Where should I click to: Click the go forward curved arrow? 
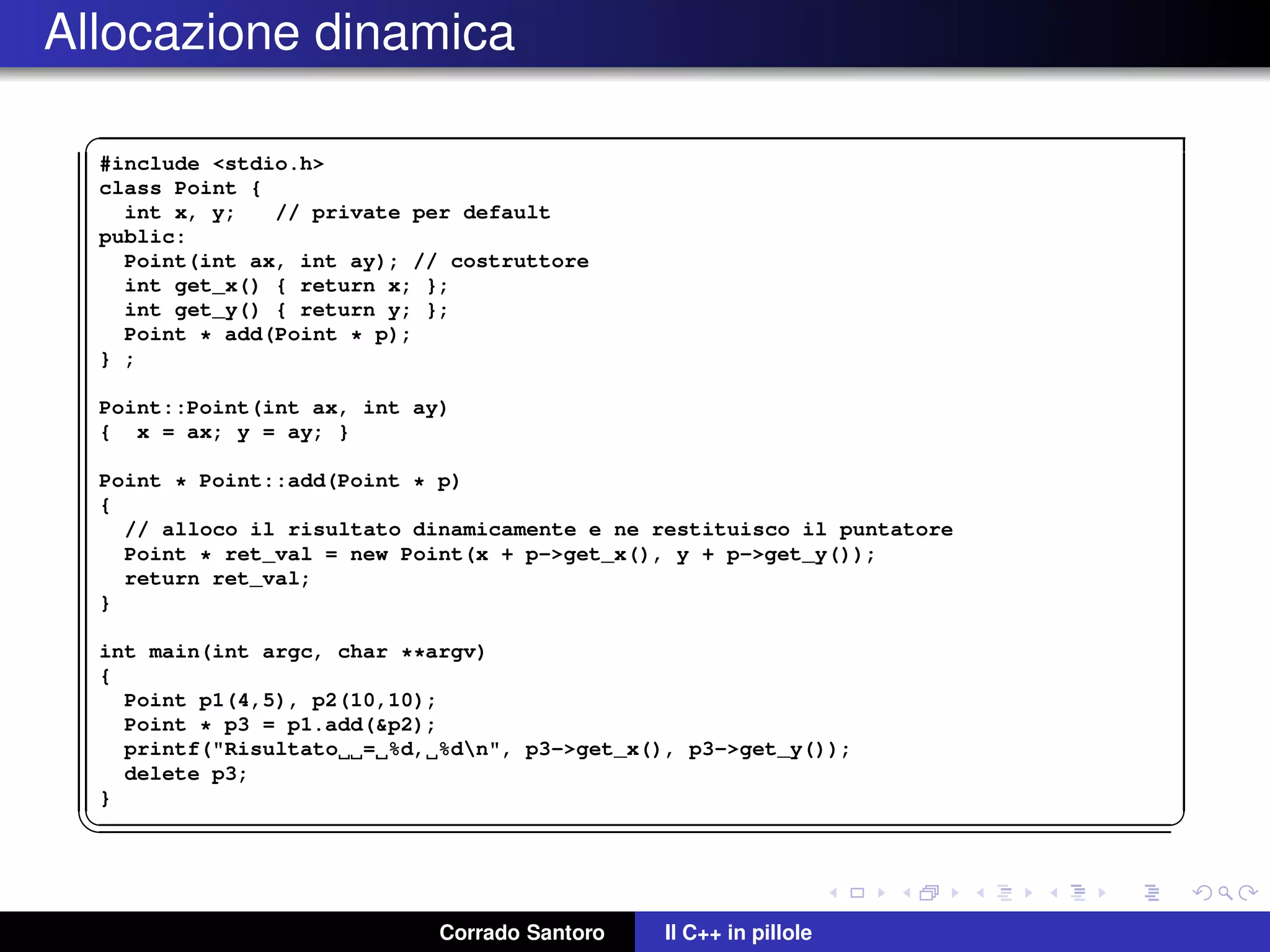click(1248, 893)
